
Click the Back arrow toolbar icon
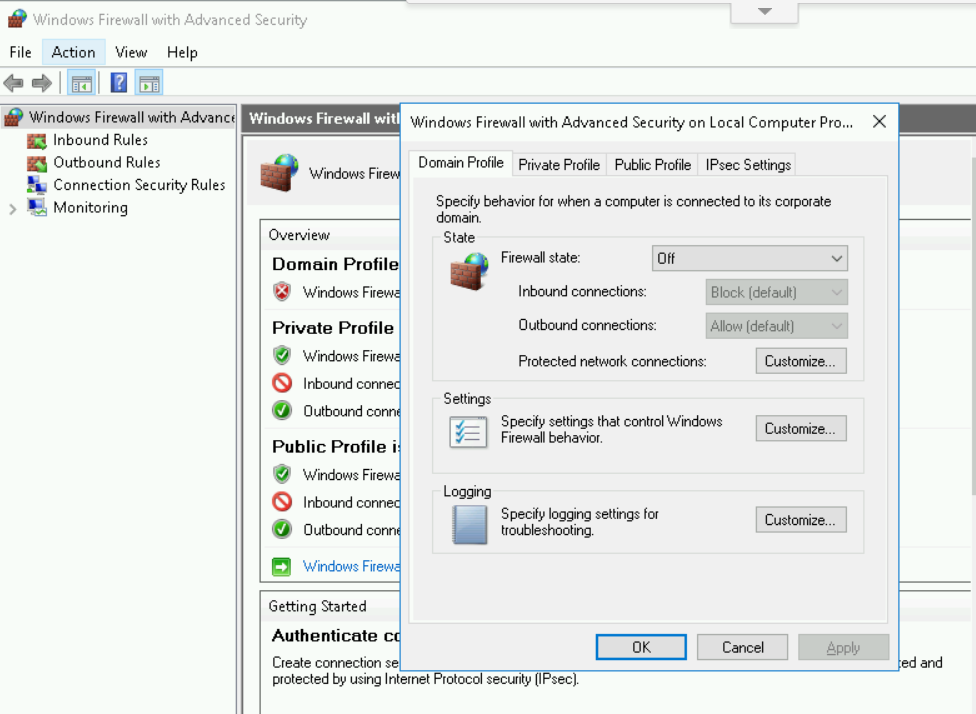14,83
